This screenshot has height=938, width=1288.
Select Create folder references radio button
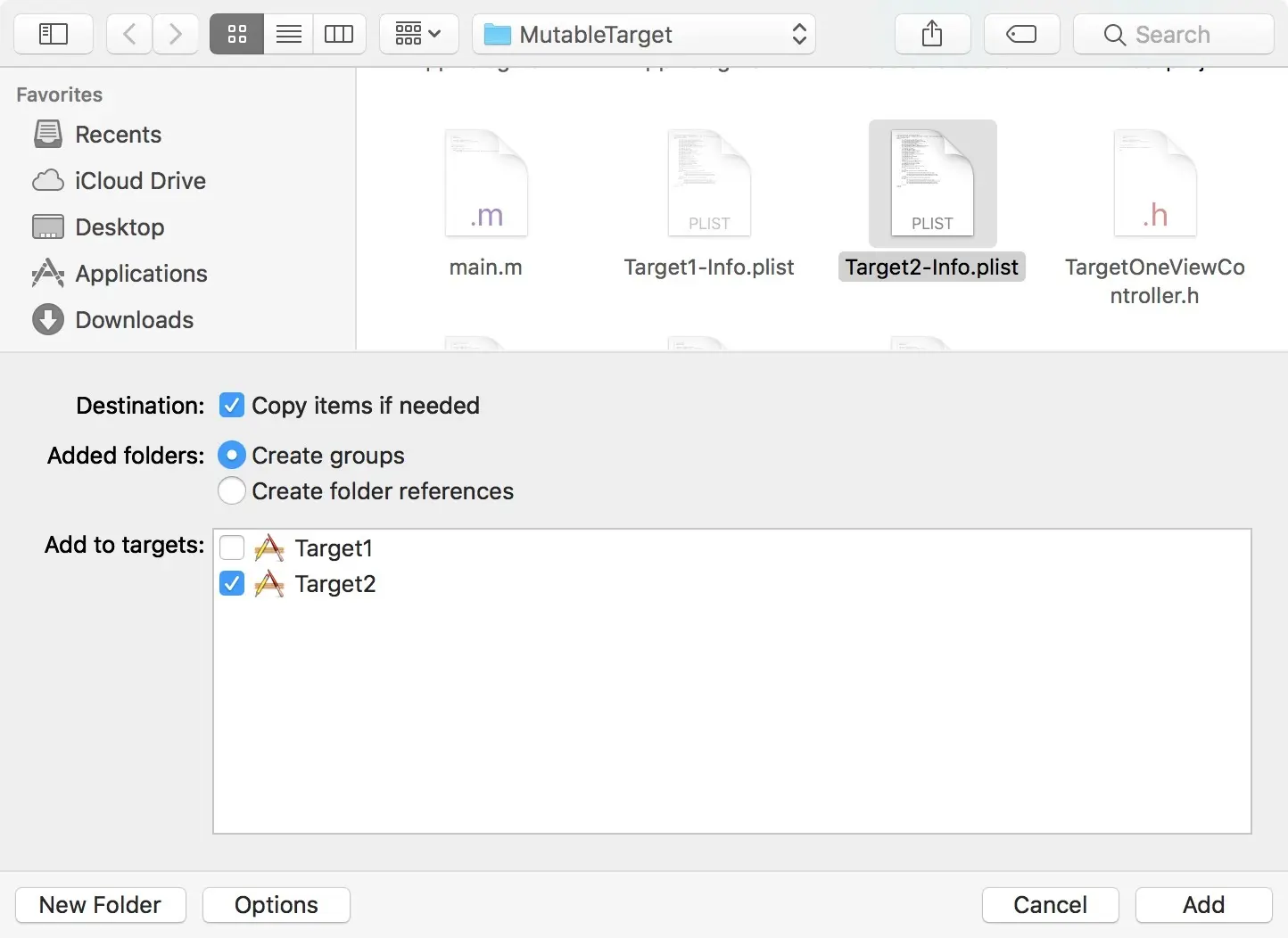232,491
